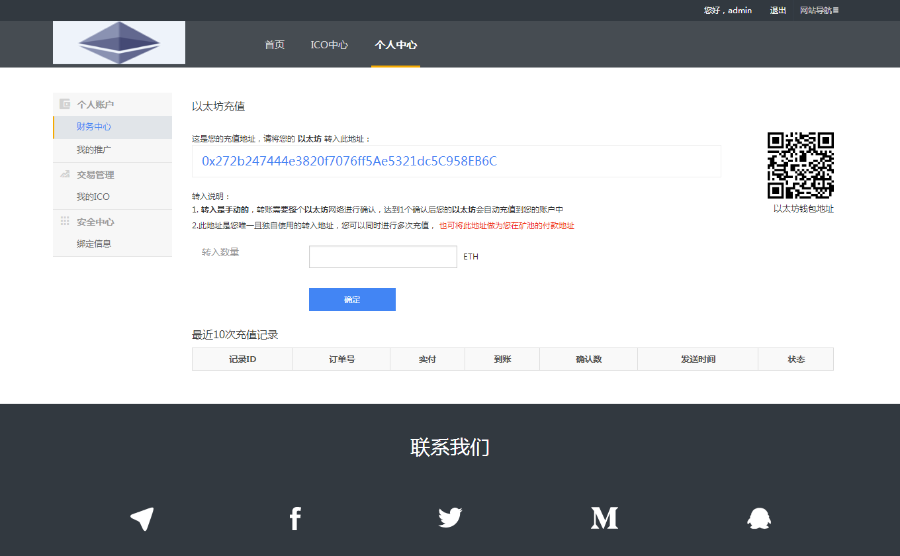Screen dimensions: 900x556
Task: Select 个人中心 navigation tab
Action: [x=395, y=45]
